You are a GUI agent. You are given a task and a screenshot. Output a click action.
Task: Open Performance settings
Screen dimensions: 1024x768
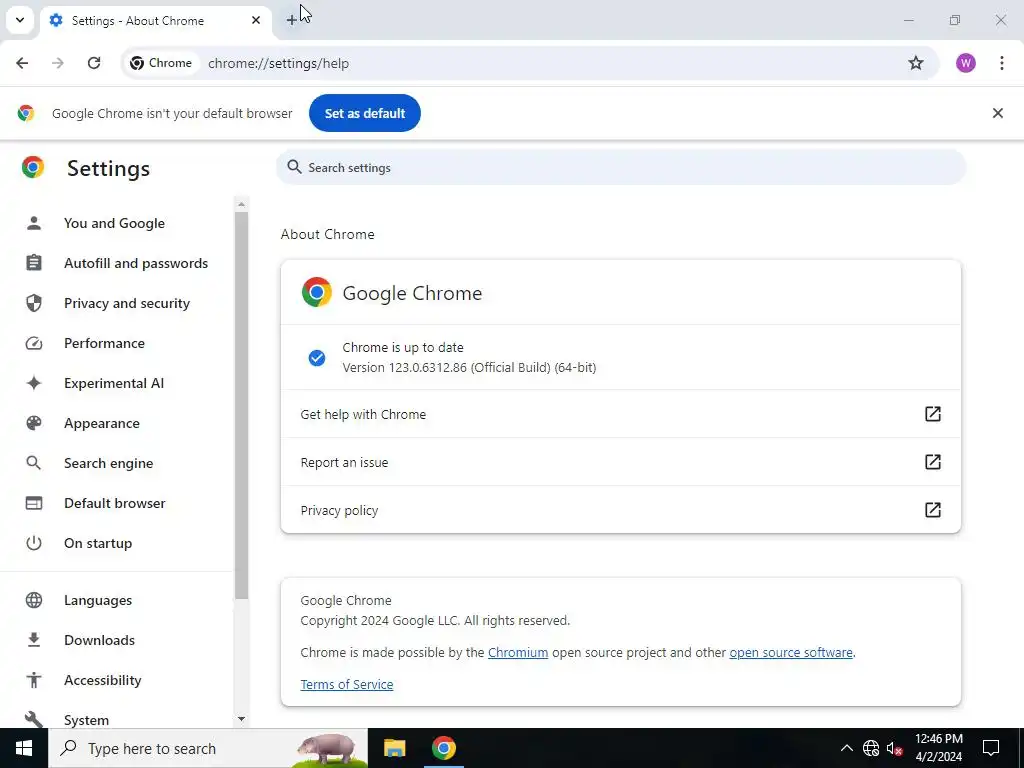coord(104,343)
